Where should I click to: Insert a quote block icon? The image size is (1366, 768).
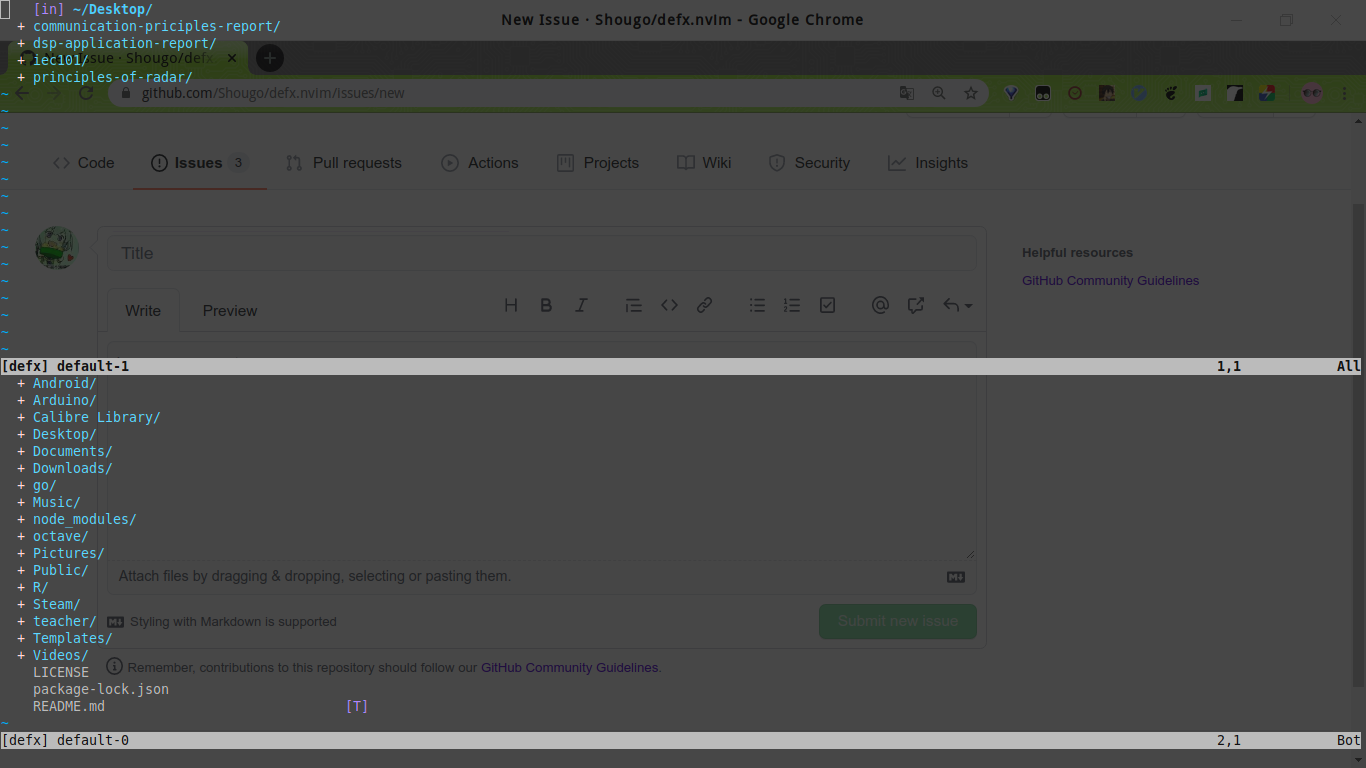point(633,305)
